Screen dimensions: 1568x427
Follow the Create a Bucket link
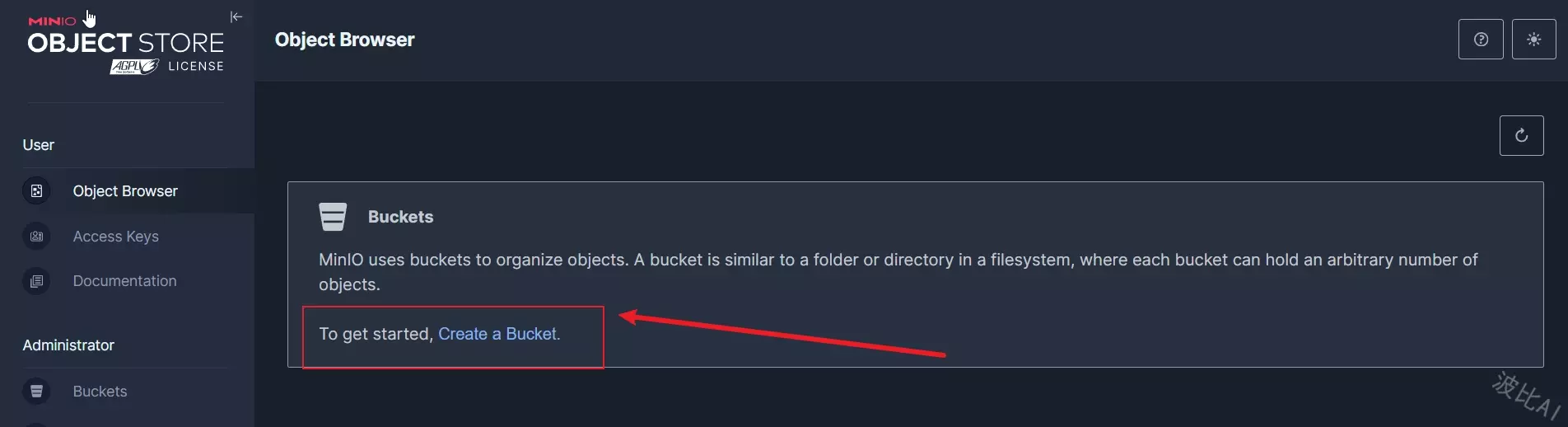(497, 334)
